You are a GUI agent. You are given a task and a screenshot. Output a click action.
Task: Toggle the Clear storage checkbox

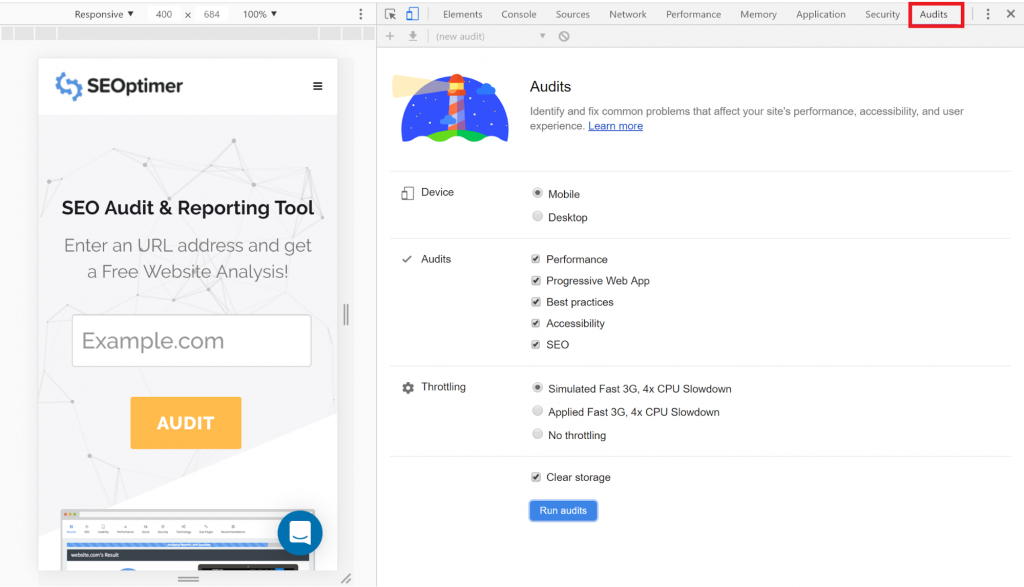click(x=536, y=477)
